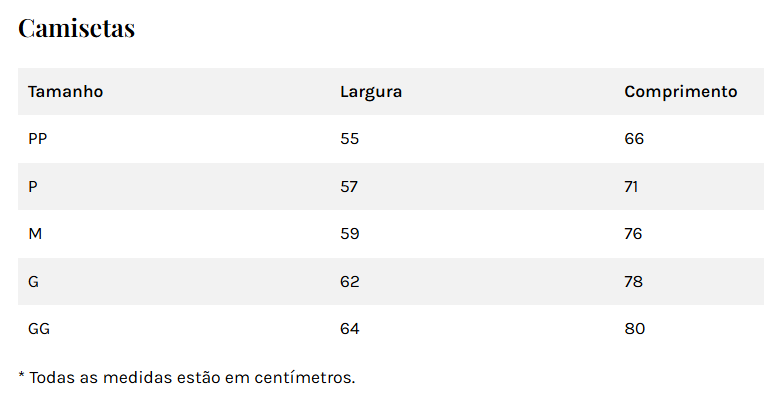Screen dimensions: 764x419
Task: Click length value 80 for GG
Action: 634,329
